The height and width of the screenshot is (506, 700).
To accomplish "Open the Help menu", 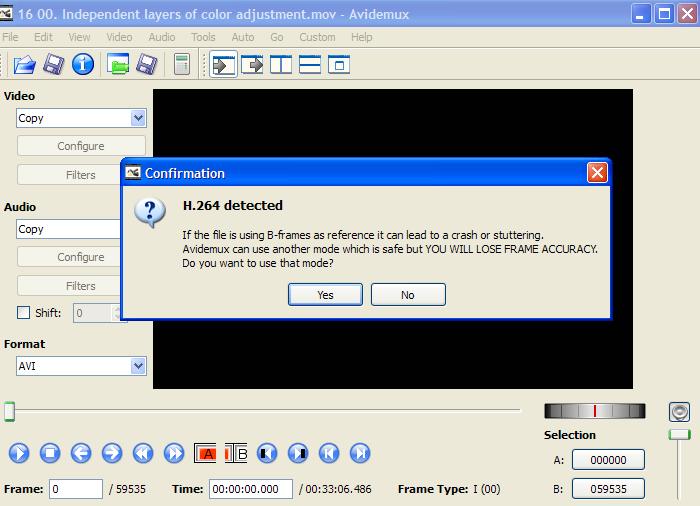I will 362,37.
